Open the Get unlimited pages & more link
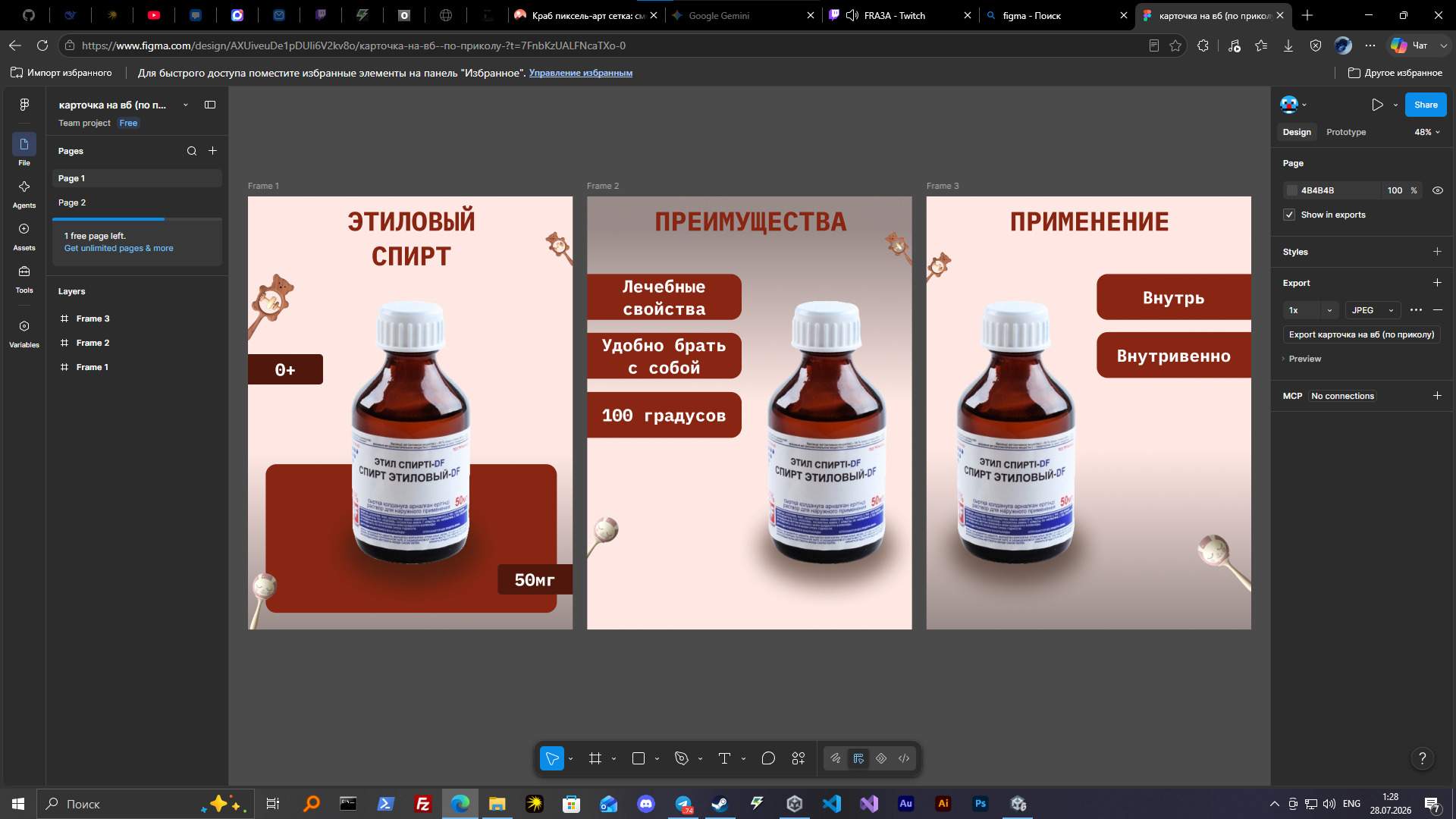 point(118,249)
